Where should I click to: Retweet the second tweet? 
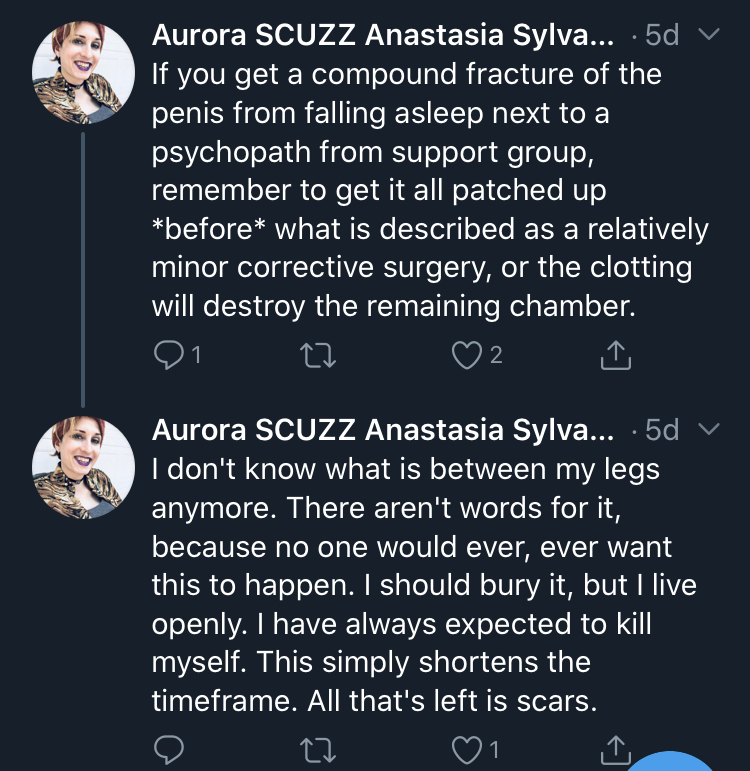pos(318,750)
